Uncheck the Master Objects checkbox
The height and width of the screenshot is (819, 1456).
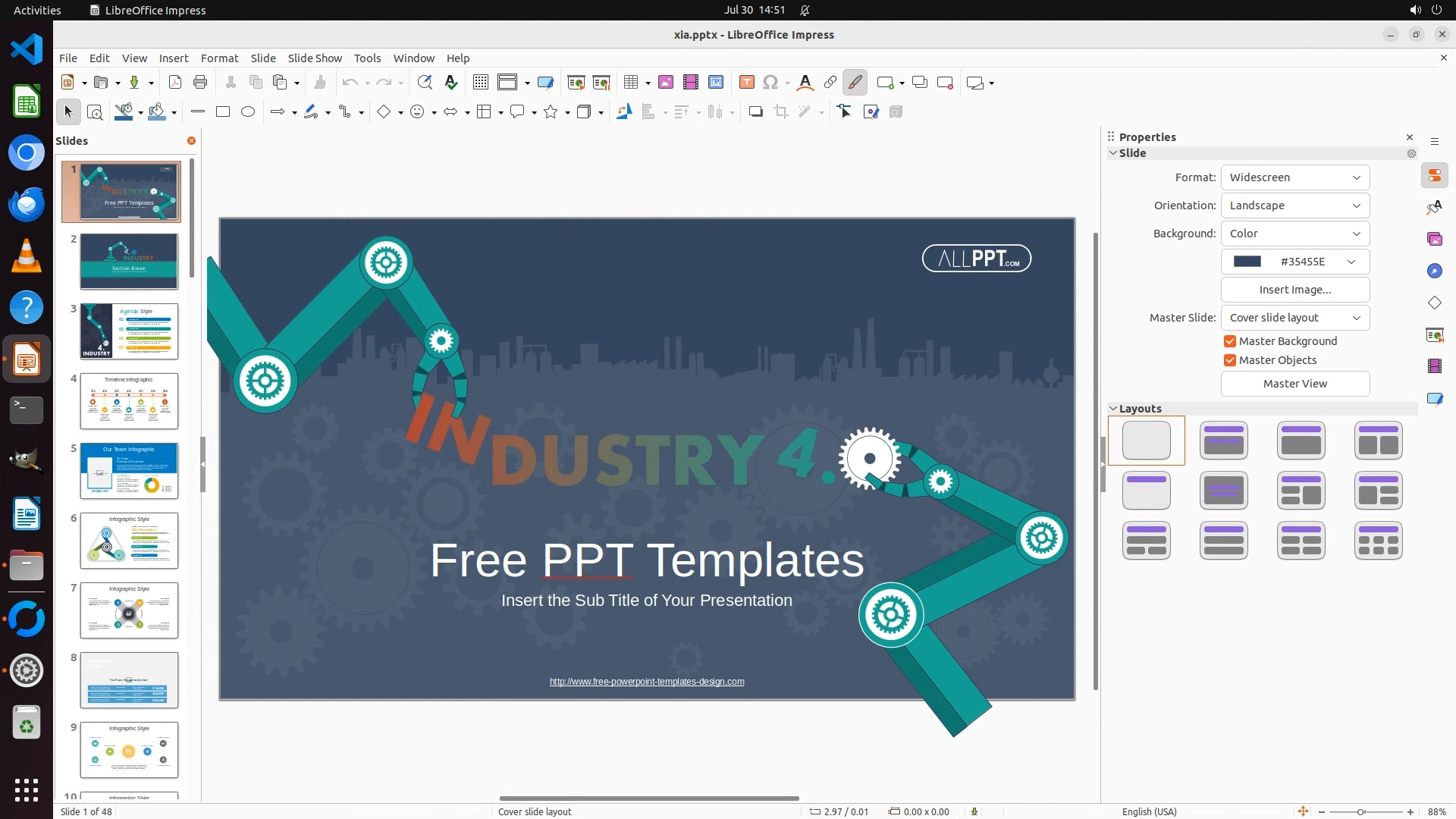click(1230, 360)
